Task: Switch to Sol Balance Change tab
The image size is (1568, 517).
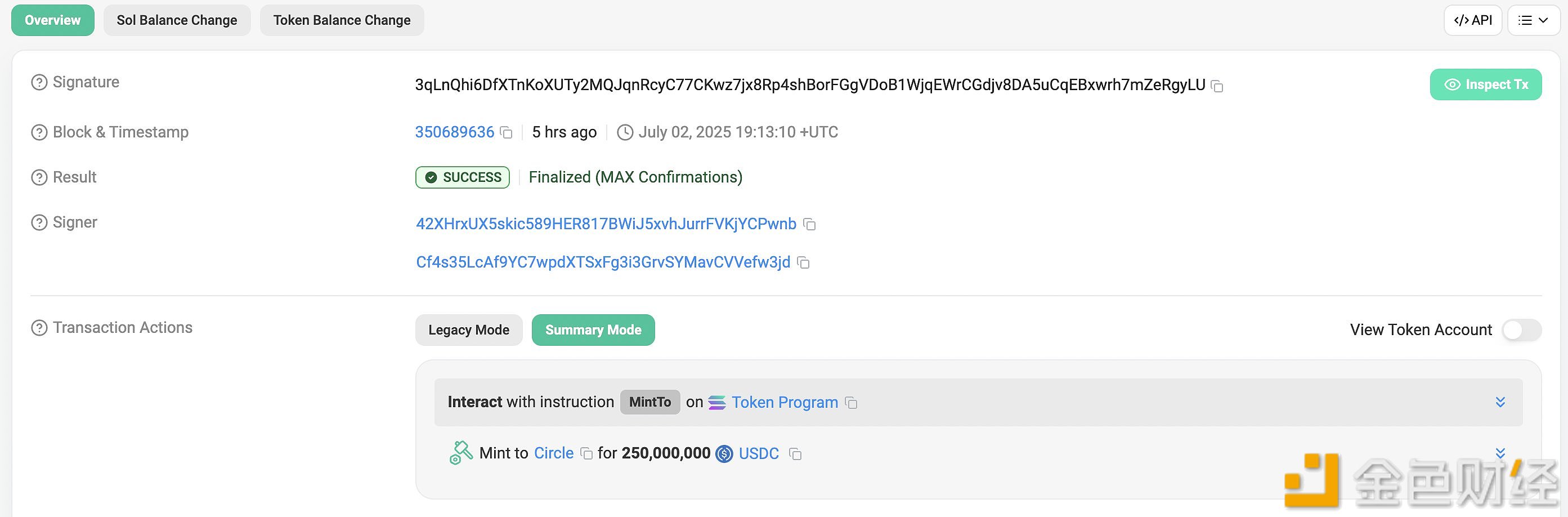Action: (177, 21)
